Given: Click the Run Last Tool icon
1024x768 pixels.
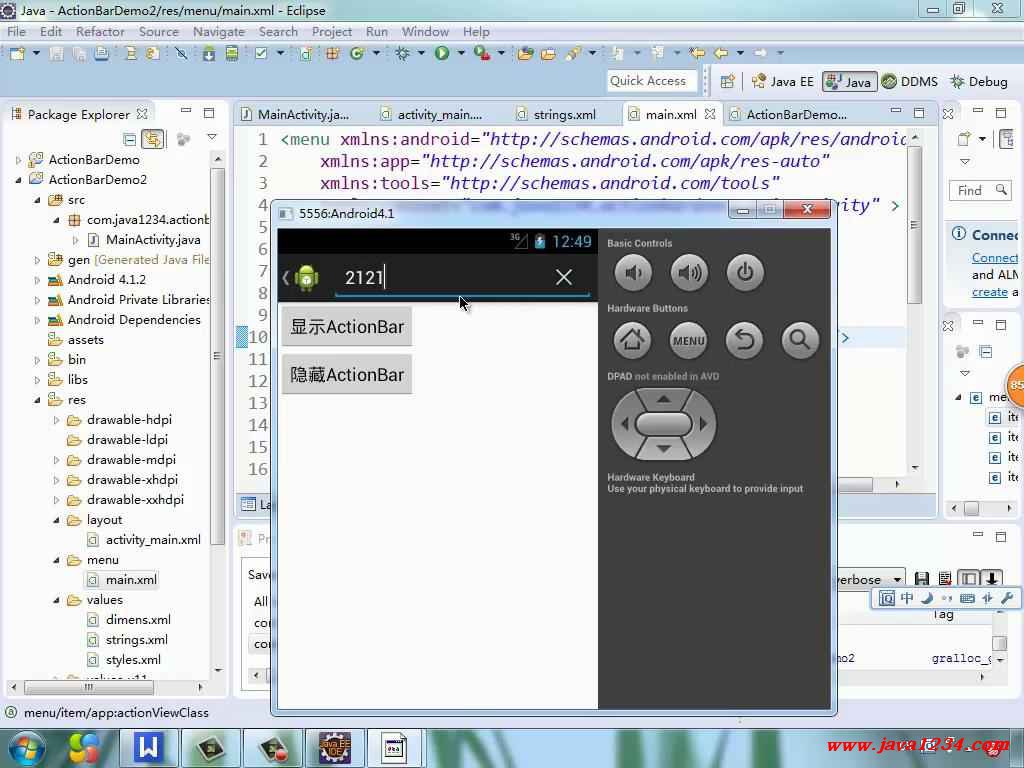Looking at the screenshot, I should point(483,54).
